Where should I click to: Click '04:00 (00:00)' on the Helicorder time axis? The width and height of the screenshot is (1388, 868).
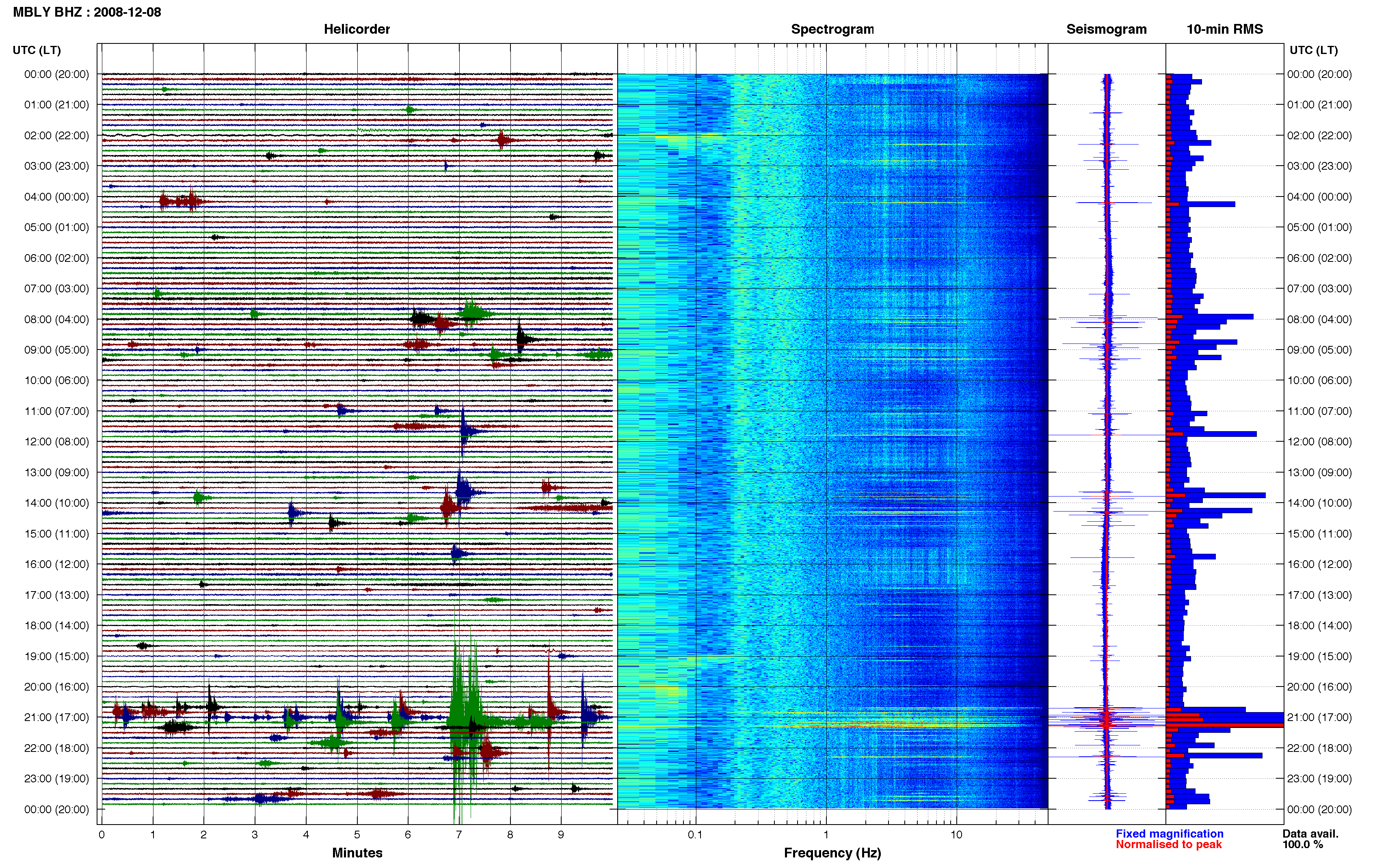click(x=56, y=196)
